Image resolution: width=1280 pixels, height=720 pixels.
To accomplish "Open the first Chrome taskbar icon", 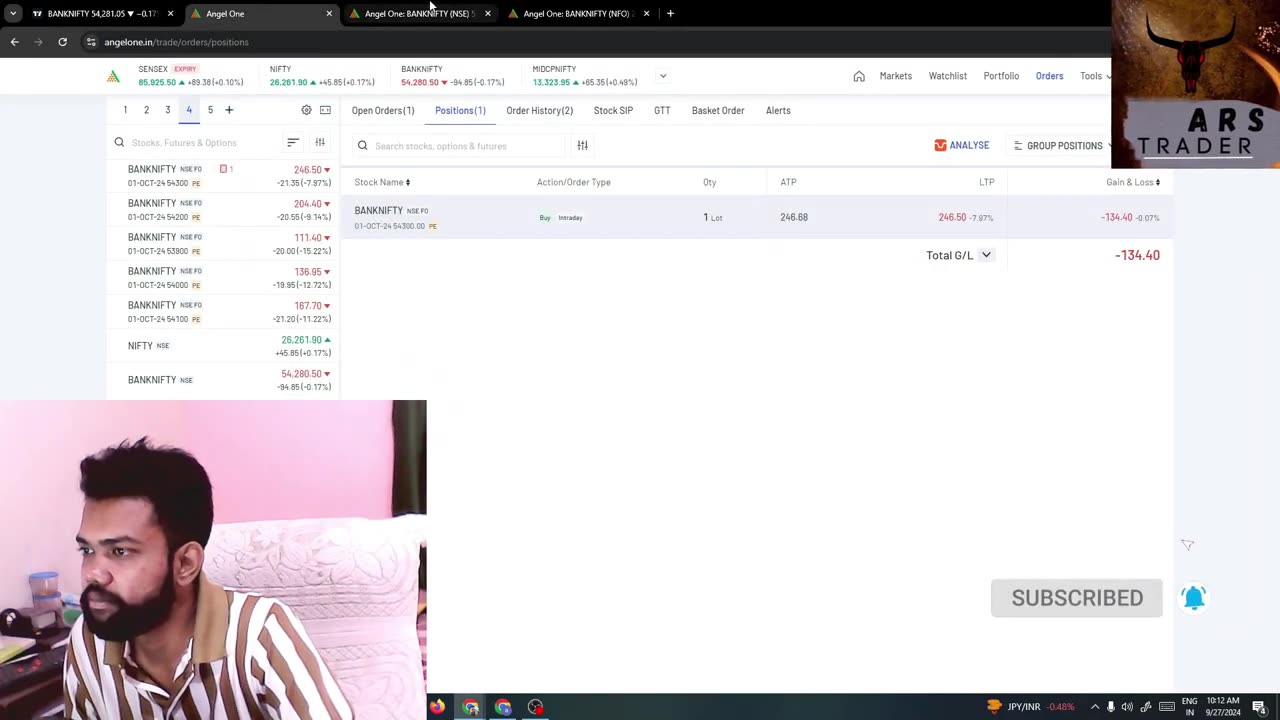I will click(x=470, y=707).
